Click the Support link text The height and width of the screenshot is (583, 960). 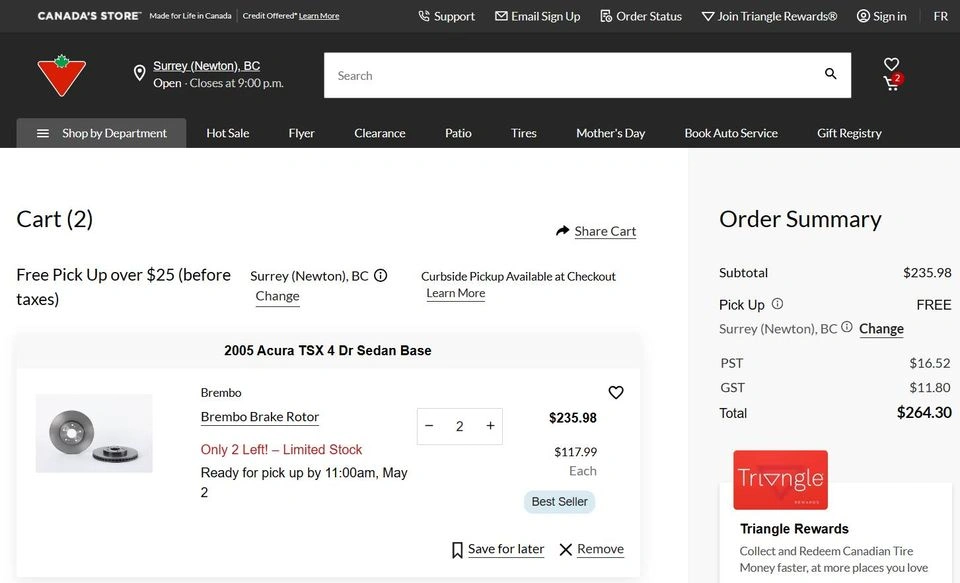click(x=454, y=16)
